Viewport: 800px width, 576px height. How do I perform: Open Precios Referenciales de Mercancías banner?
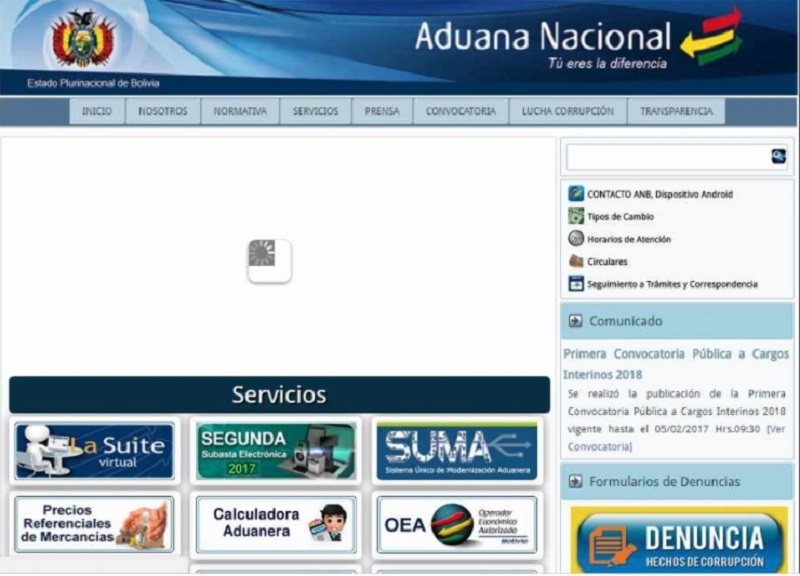coord(95,524)
